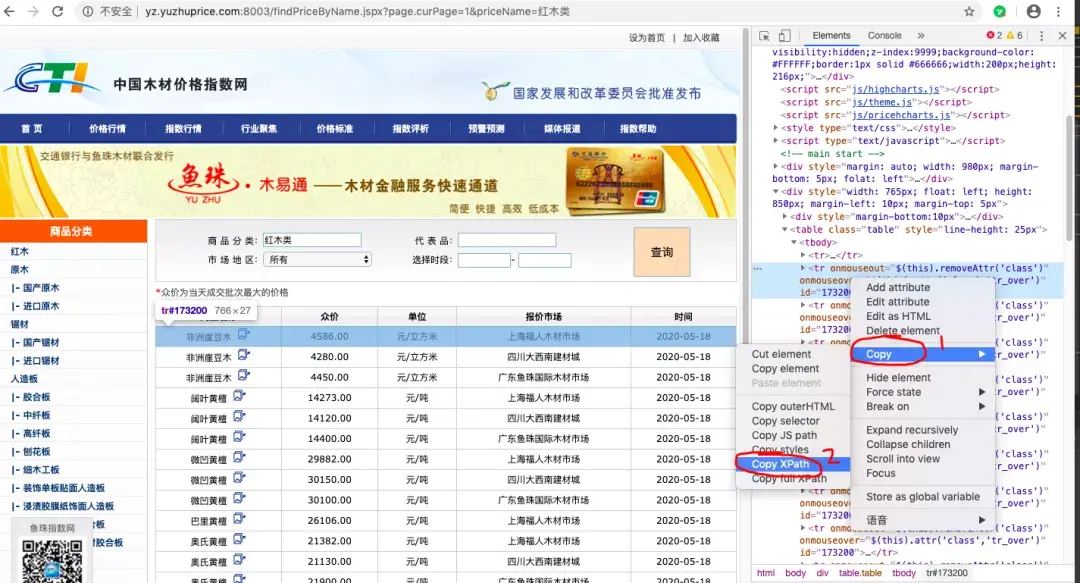The width and height of the screenshot is (1080, 583).
Task: Choose Copy outerHTML
Action: [x=793, y=407]
